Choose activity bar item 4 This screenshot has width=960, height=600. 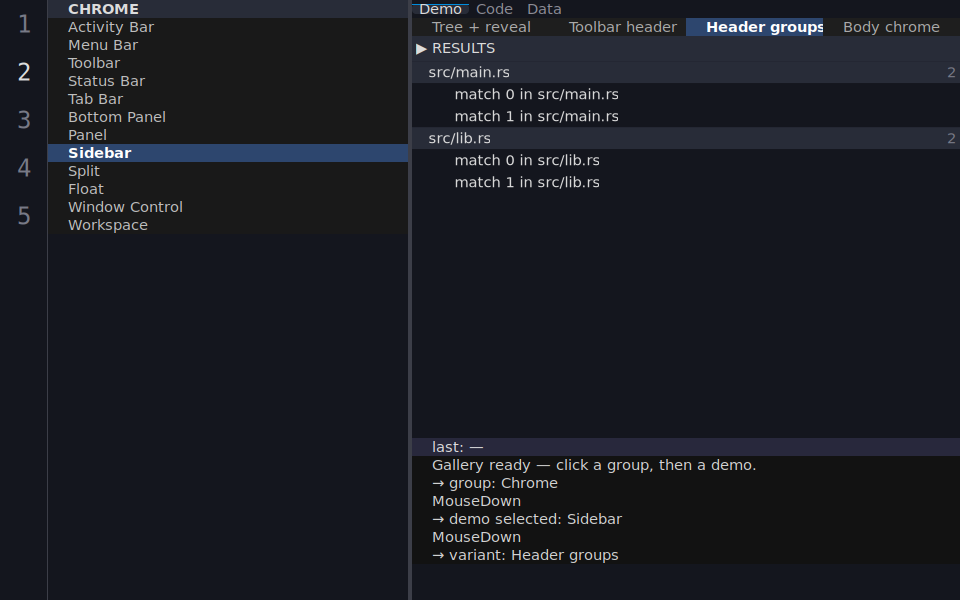(x=24, y=168)
